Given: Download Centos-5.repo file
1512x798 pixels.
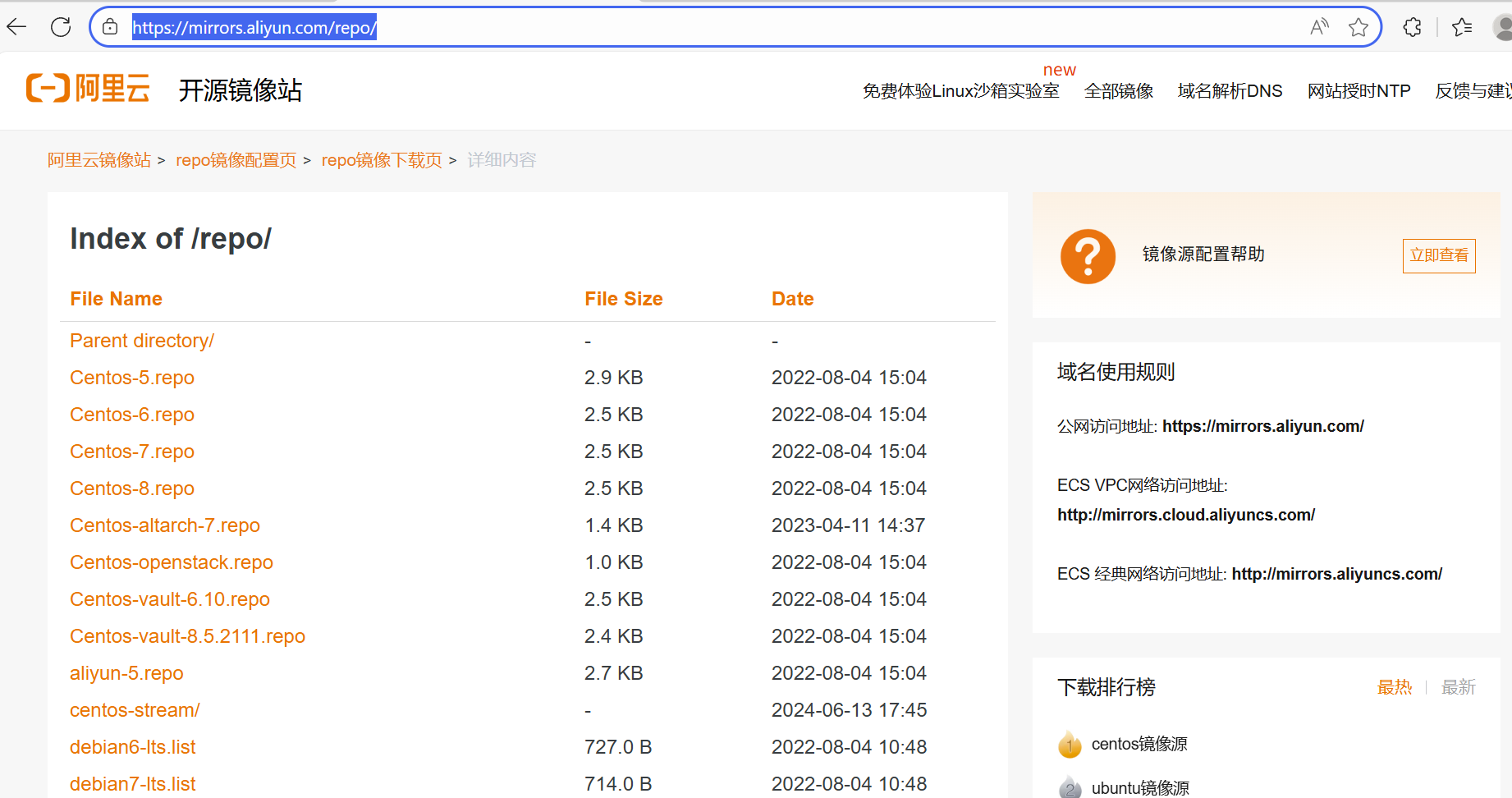Looking at the screenshot, I should click(132, 378).
